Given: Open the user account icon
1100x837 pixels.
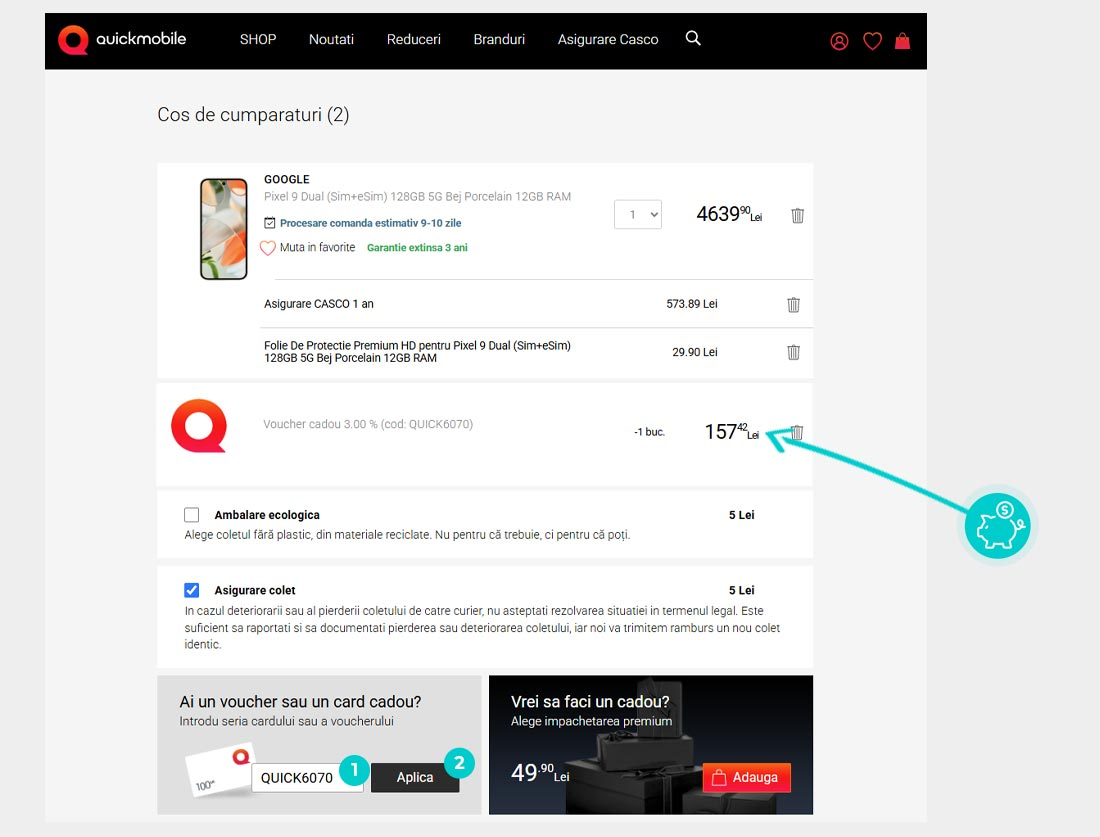Looking at the screenshot, I should tap(839, 41).
